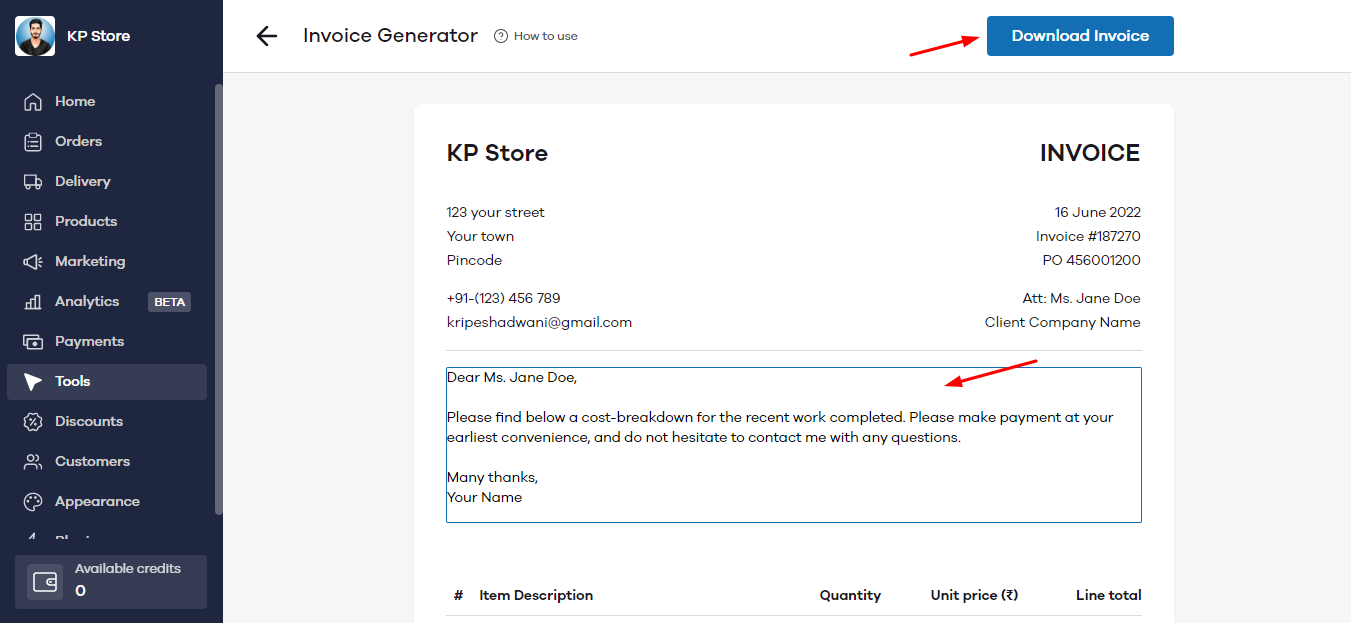Click the Delivery truck icon
The image size is (1351, 623).
click(x=33, y=182)
